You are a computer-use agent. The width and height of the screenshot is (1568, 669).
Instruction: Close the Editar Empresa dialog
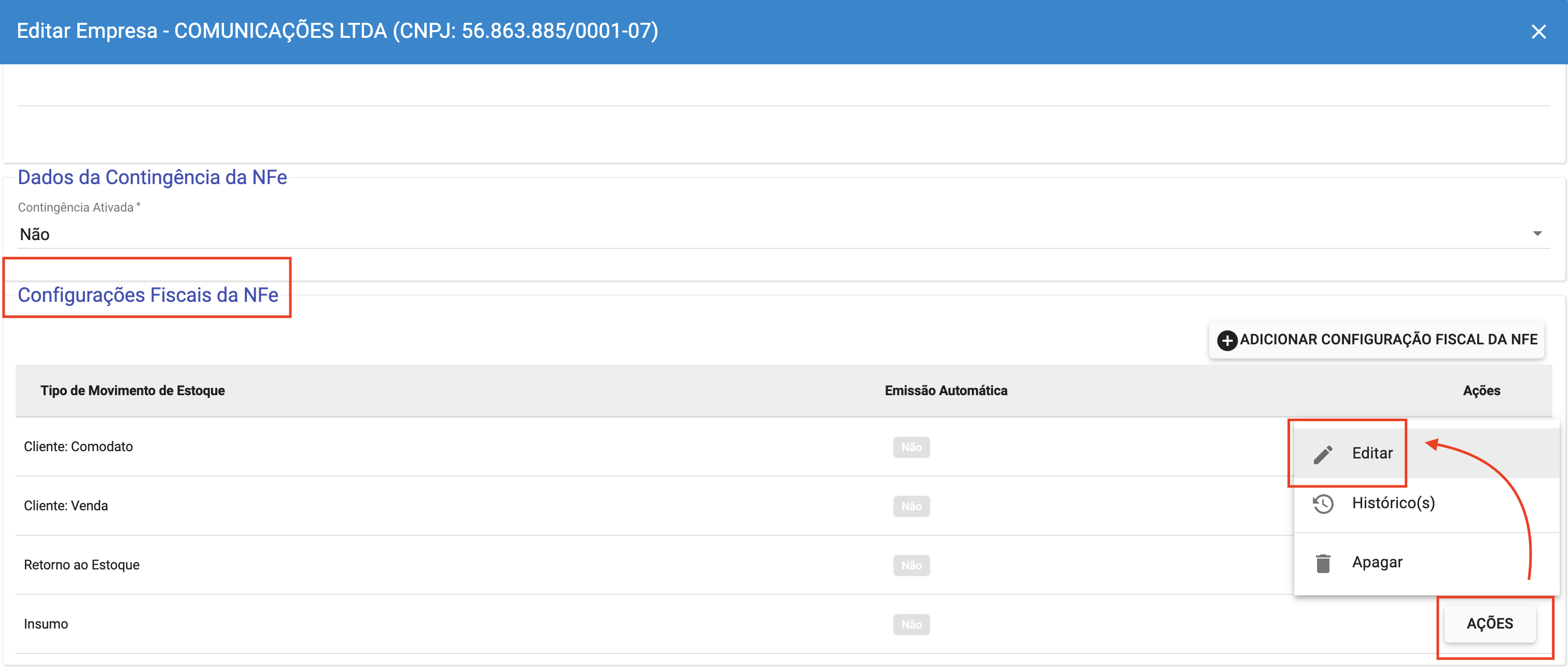1538,32
